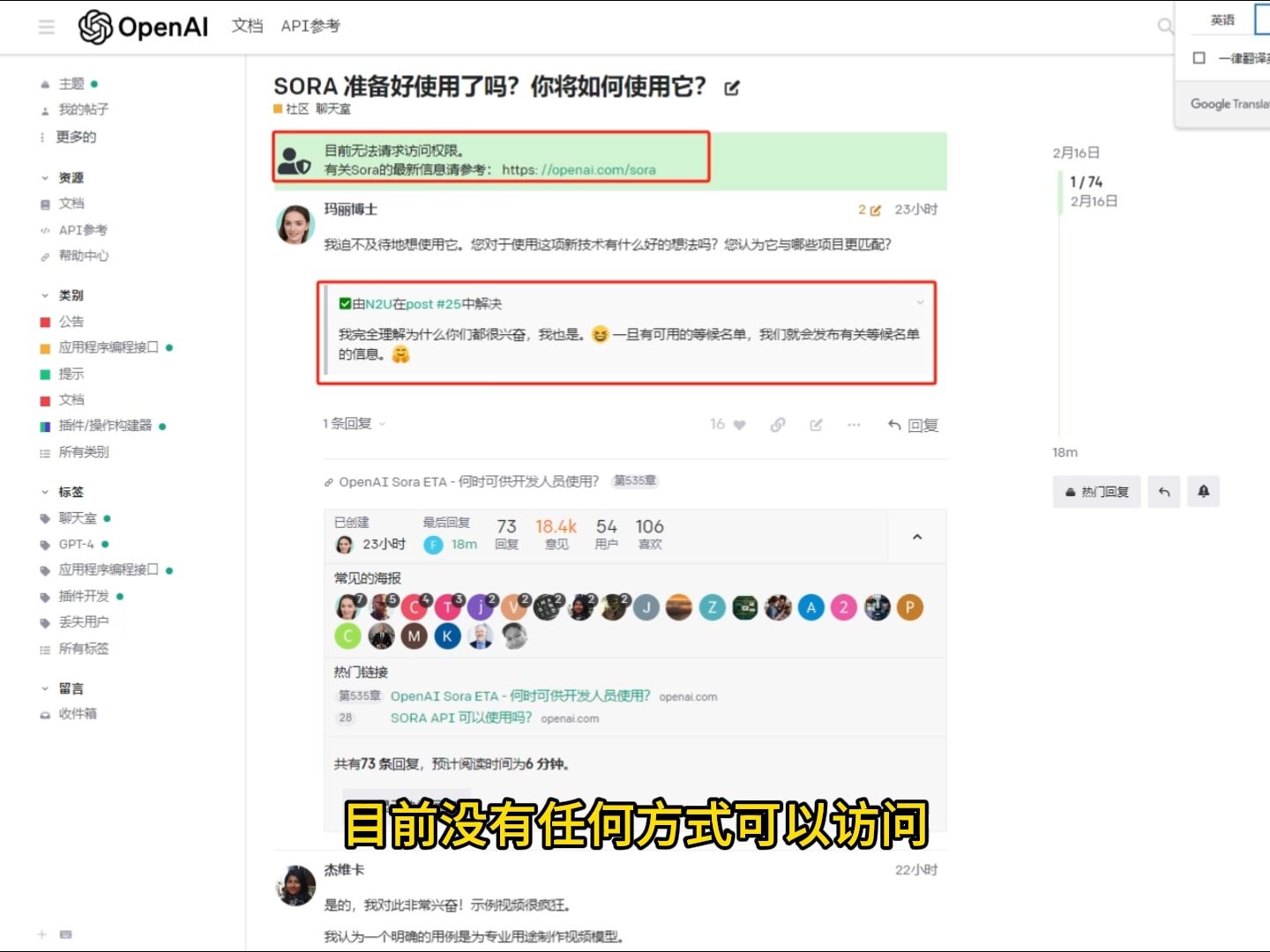1270x952 pixels.
Task: Click the gray J poster avatar
Action: pos(646,607)
